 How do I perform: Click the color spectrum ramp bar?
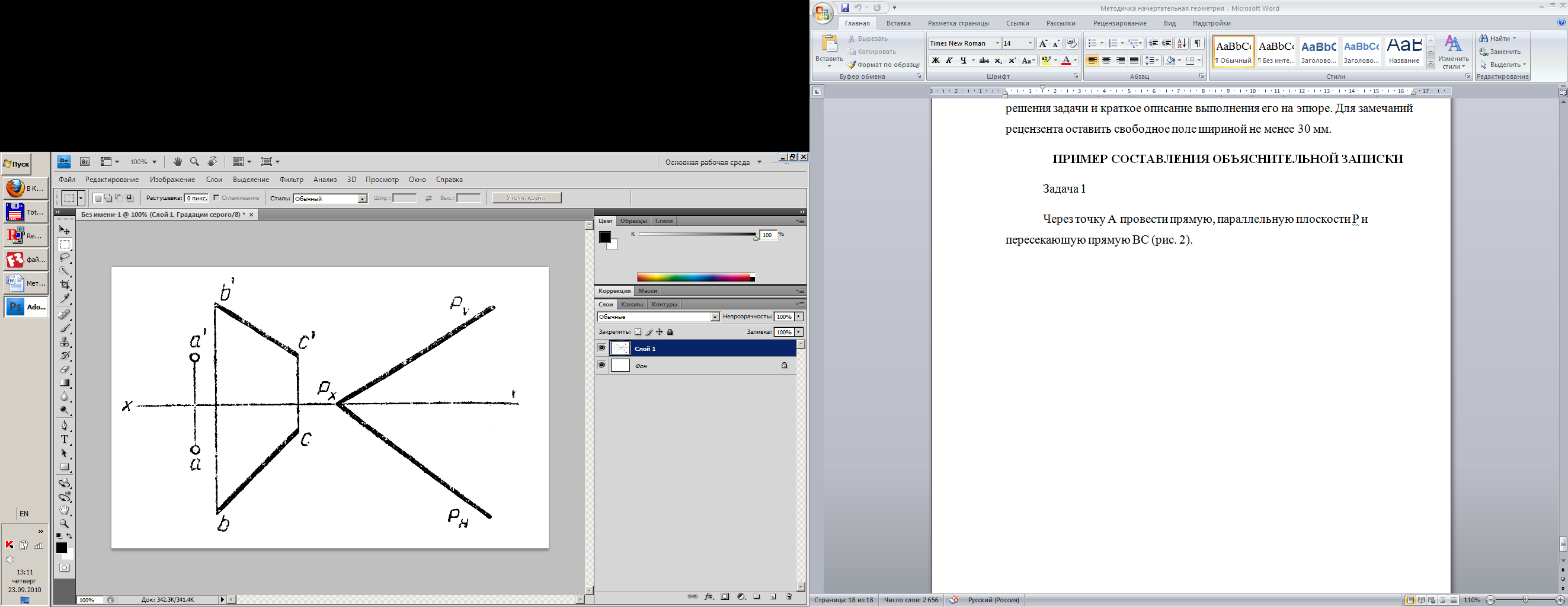coord(696,277)
